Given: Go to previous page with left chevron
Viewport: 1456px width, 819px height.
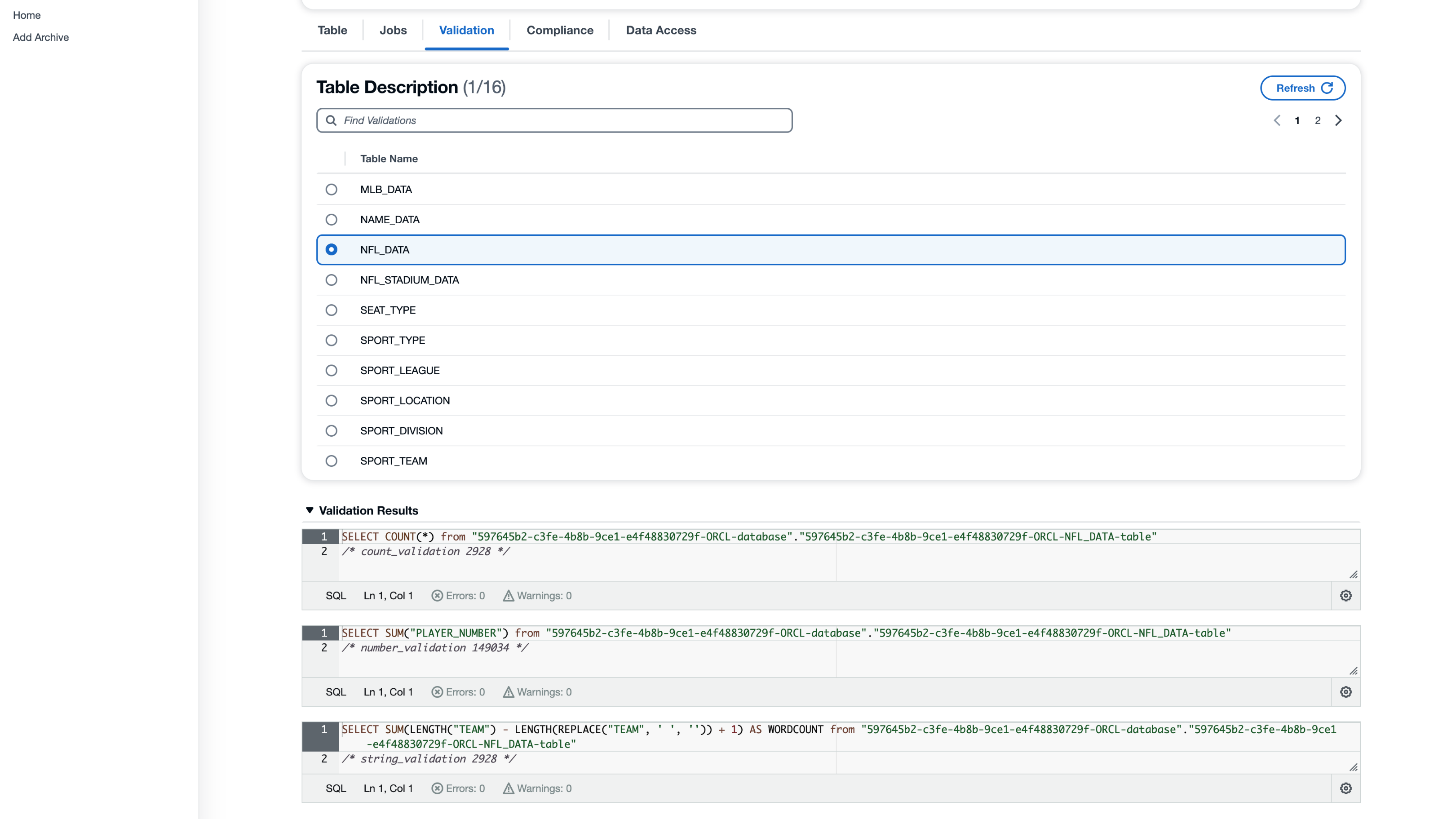Looking at the screenshot, I should click(x=1277, y=120).
